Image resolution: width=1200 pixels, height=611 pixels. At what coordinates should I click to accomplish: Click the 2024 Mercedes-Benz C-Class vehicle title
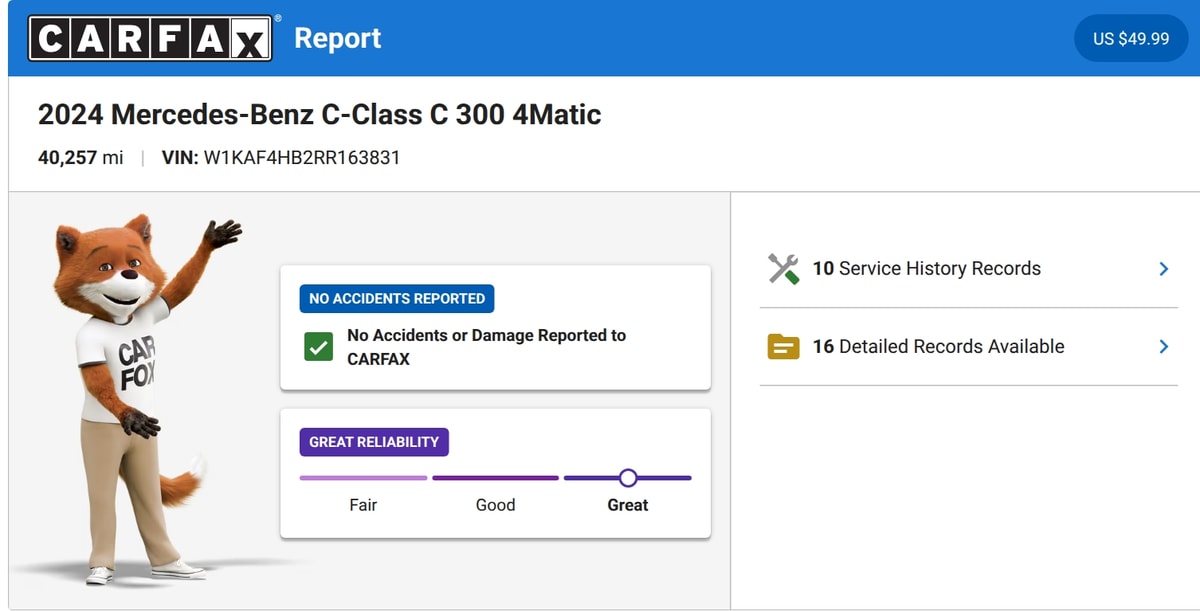[320, 114]
